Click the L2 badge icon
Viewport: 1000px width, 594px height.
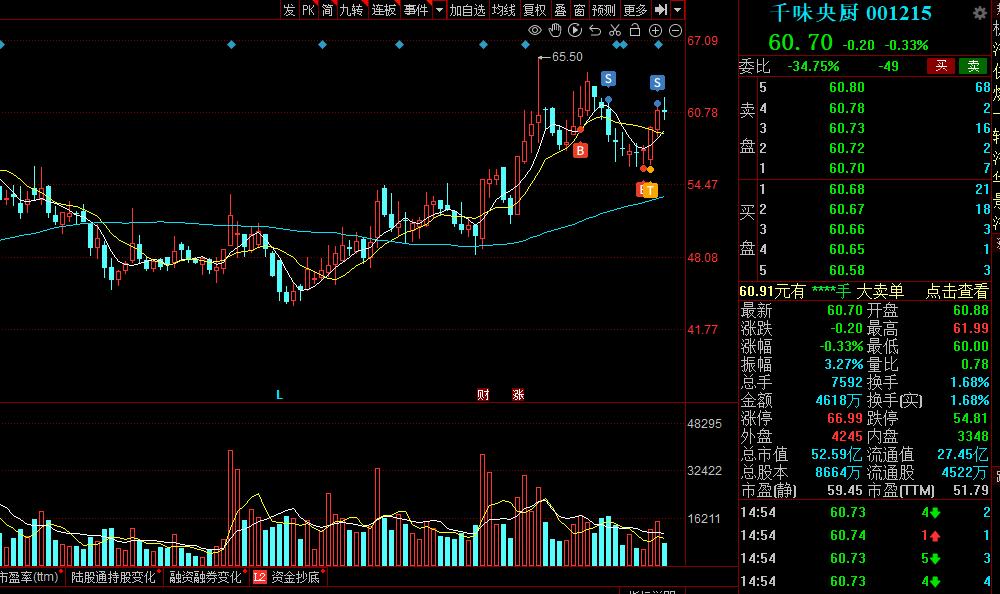pos(260,577)
